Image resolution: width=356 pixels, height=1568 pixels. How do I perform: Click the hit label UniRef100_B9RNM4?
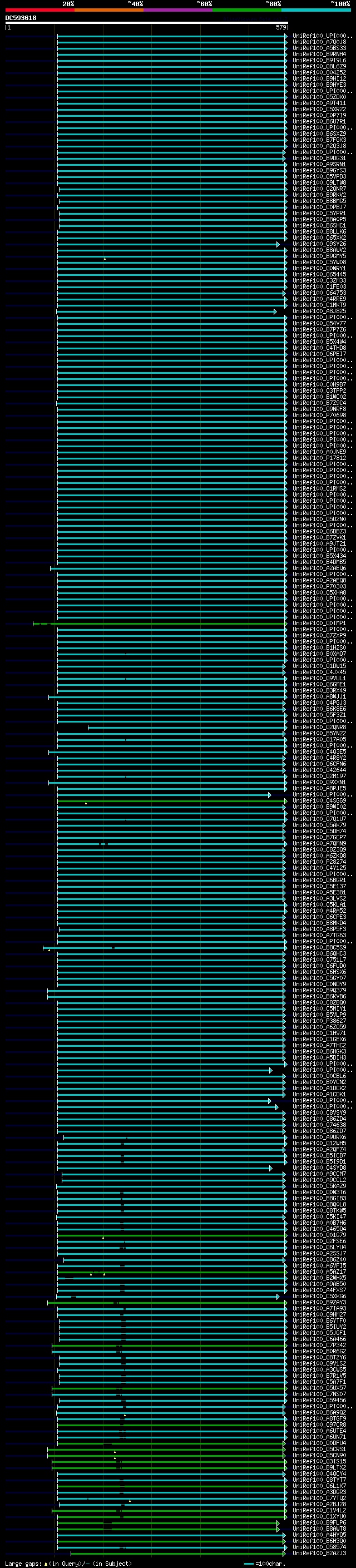coord(319,54)
